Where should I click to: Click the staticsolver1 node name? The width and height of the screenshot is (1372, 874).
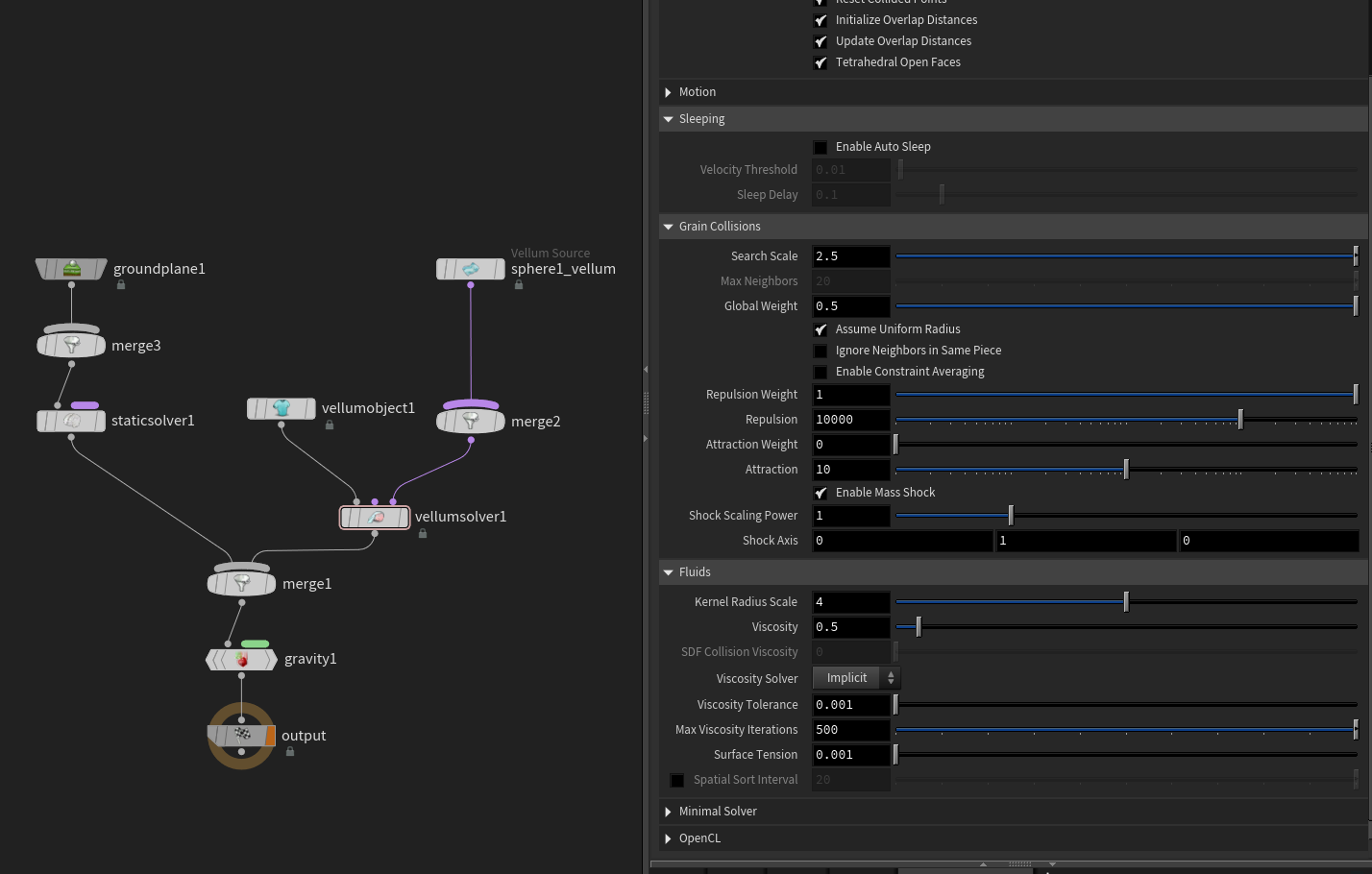(153, 421)
